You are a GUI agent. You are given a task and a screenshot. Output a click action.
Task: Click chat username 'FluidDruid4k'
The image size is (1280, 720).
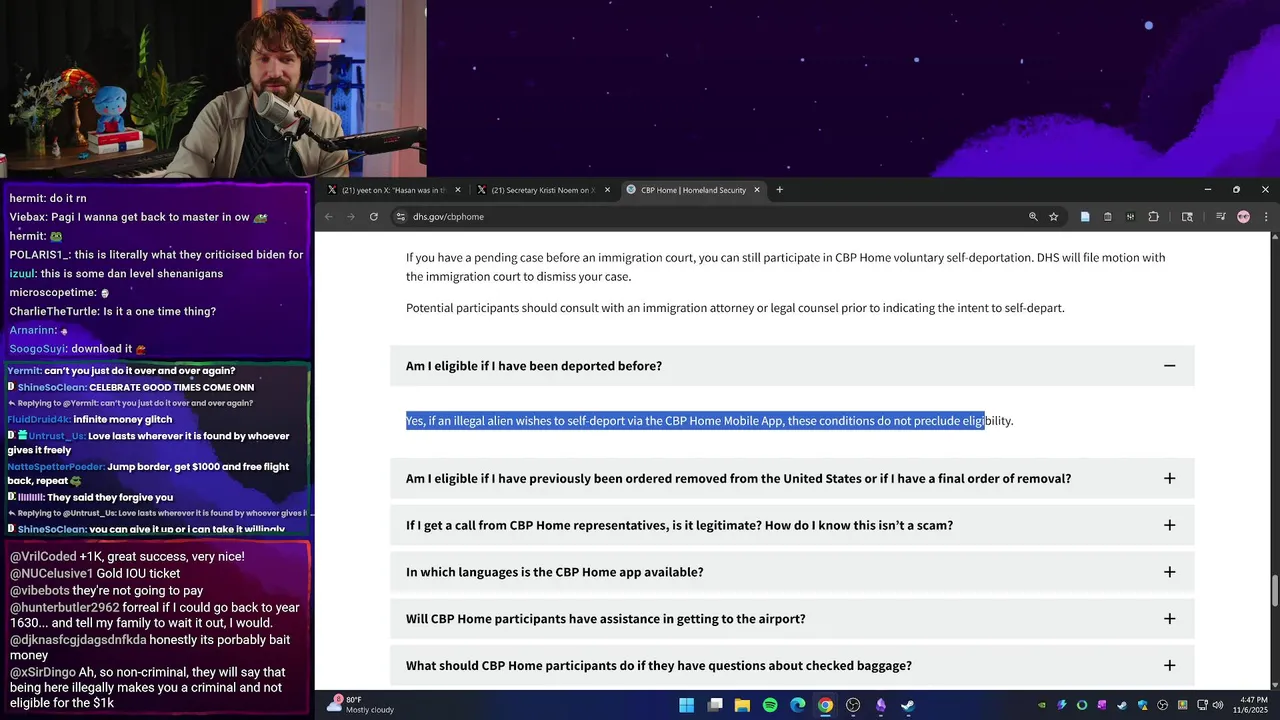tap(39, 419)
